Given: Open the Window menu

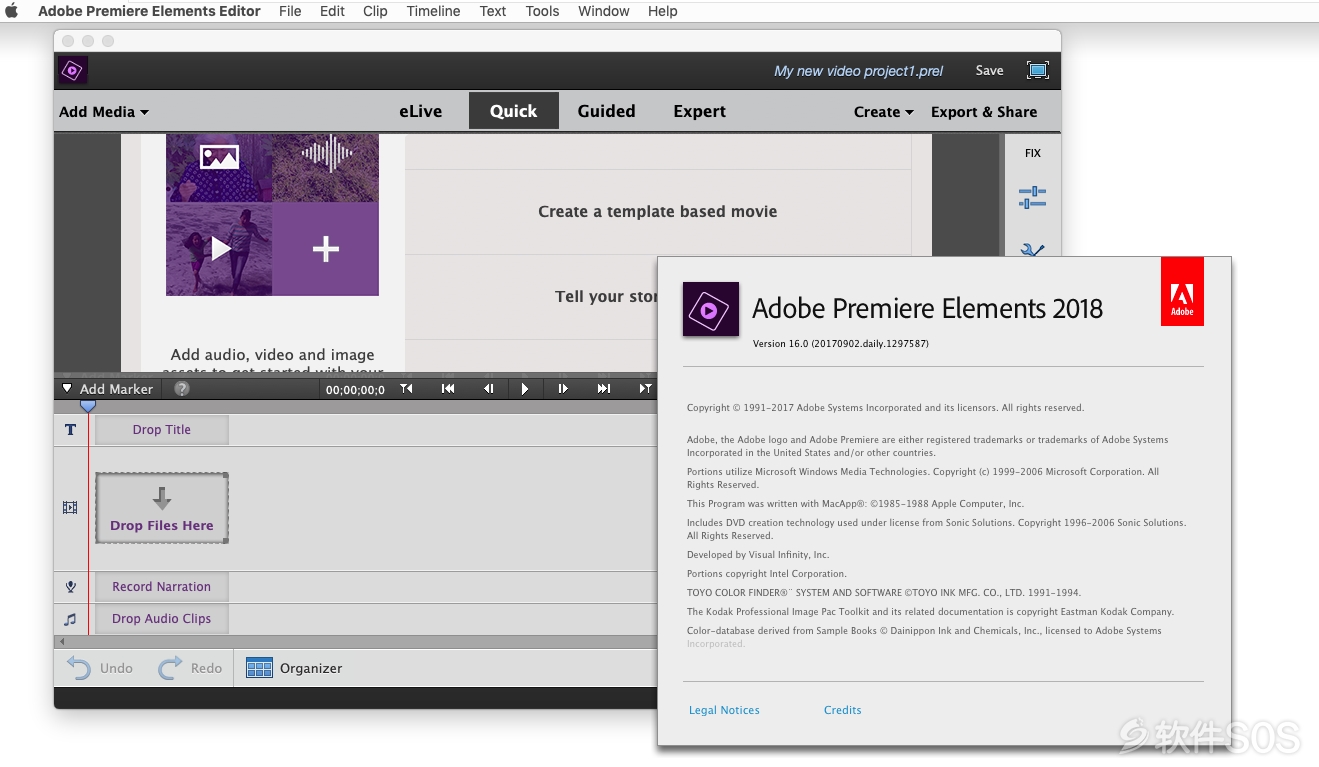Looking at the screenshot, I should click(x=604, y=11).
